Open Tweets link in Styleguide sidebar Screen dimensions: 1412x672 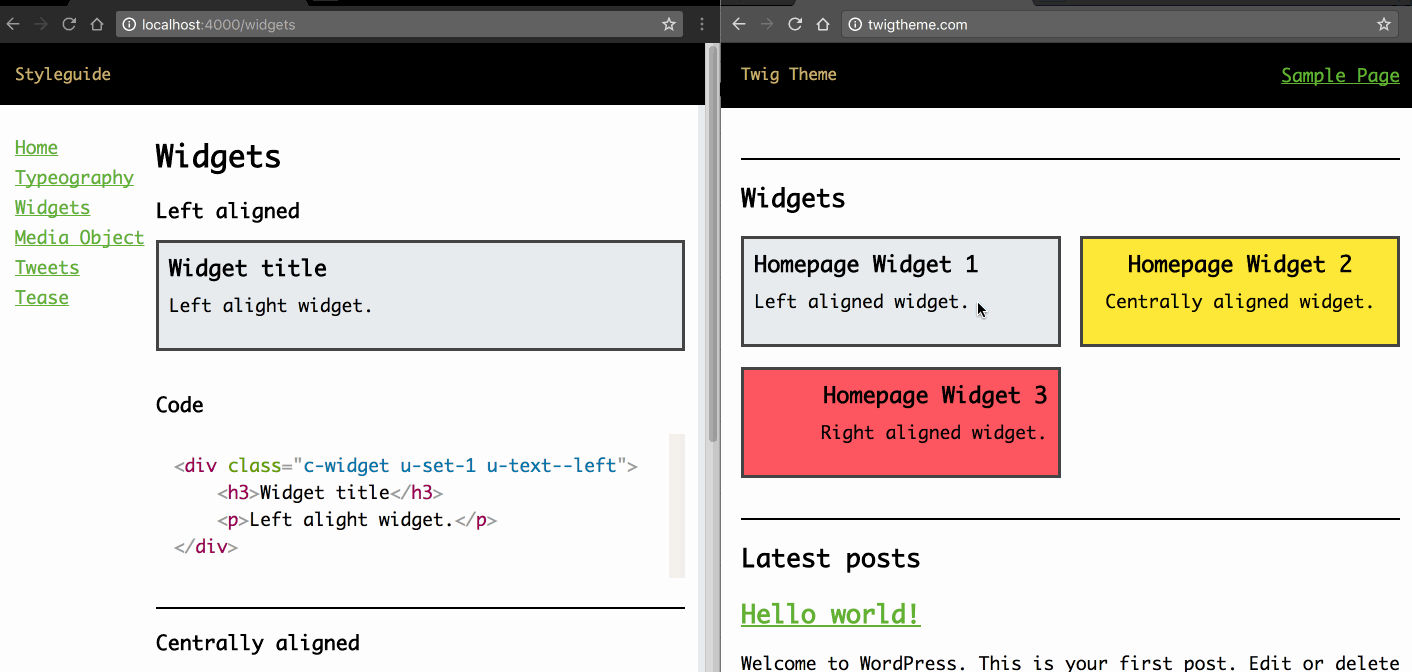47,268
